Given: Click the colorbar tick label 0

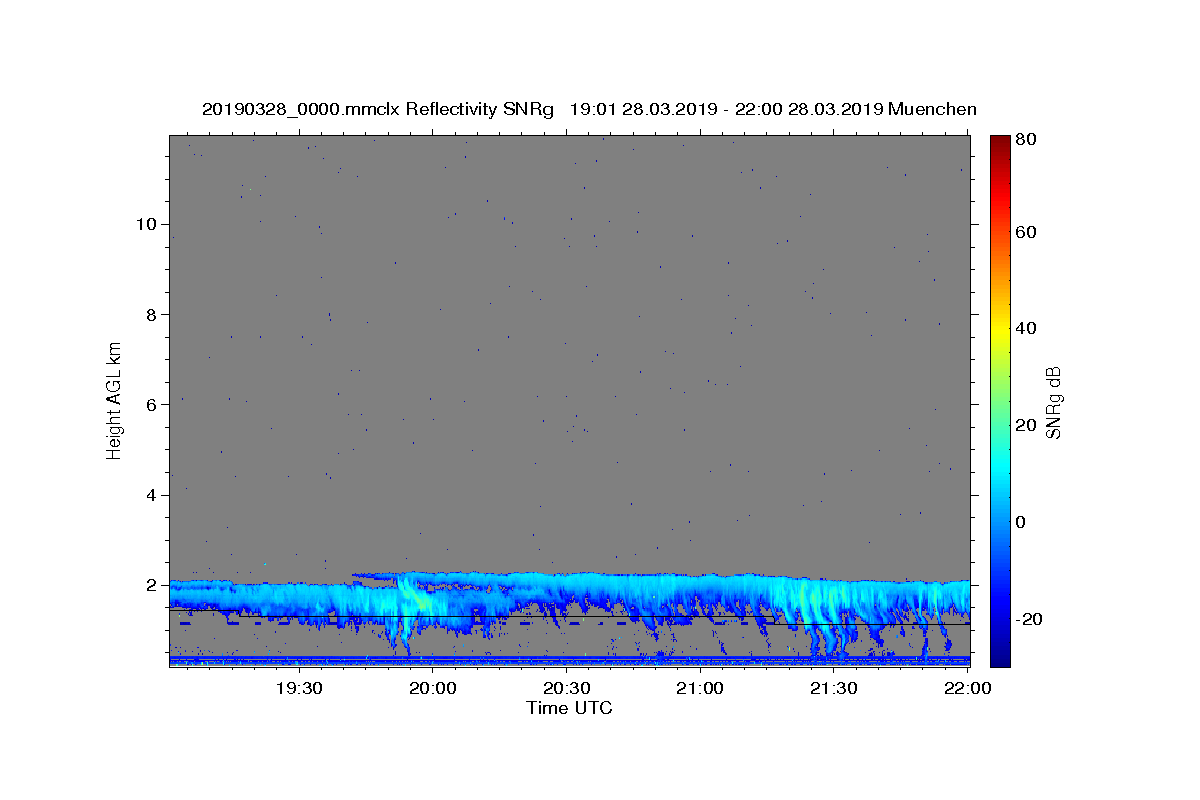Looking at the screenshot, I should tap(1023, 522).
